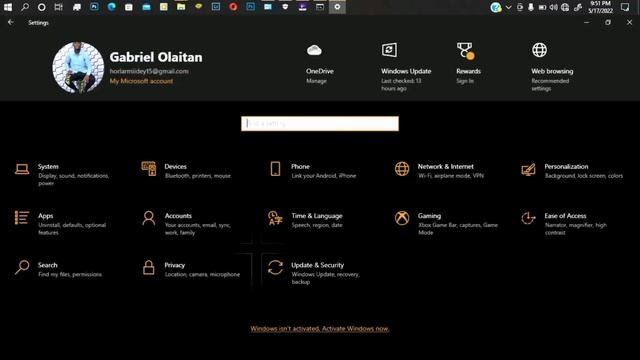Open Accounts settings
The width and height of the screenshot is (640, 360).
tap(188, 223)
